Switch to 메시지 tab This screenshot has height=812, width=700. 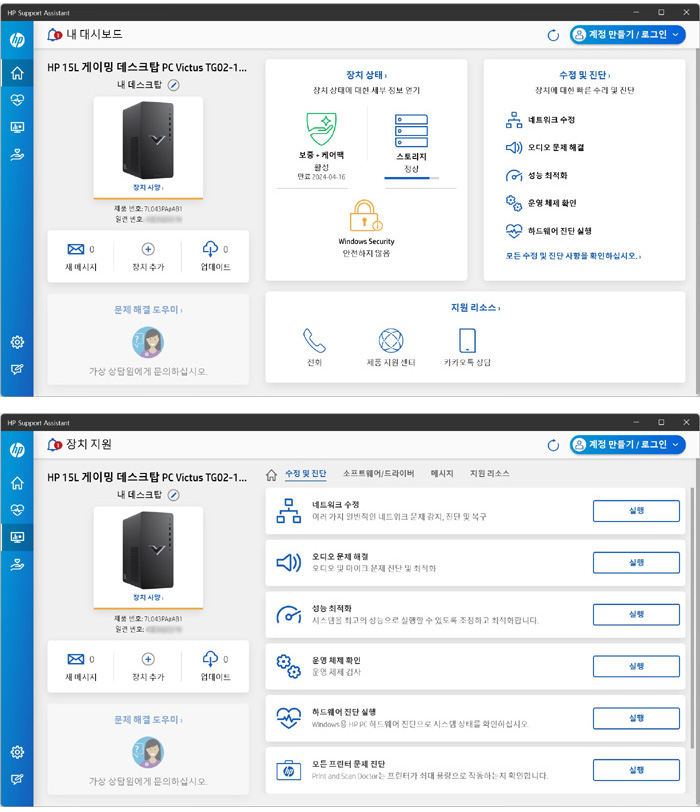pos(442,473)
